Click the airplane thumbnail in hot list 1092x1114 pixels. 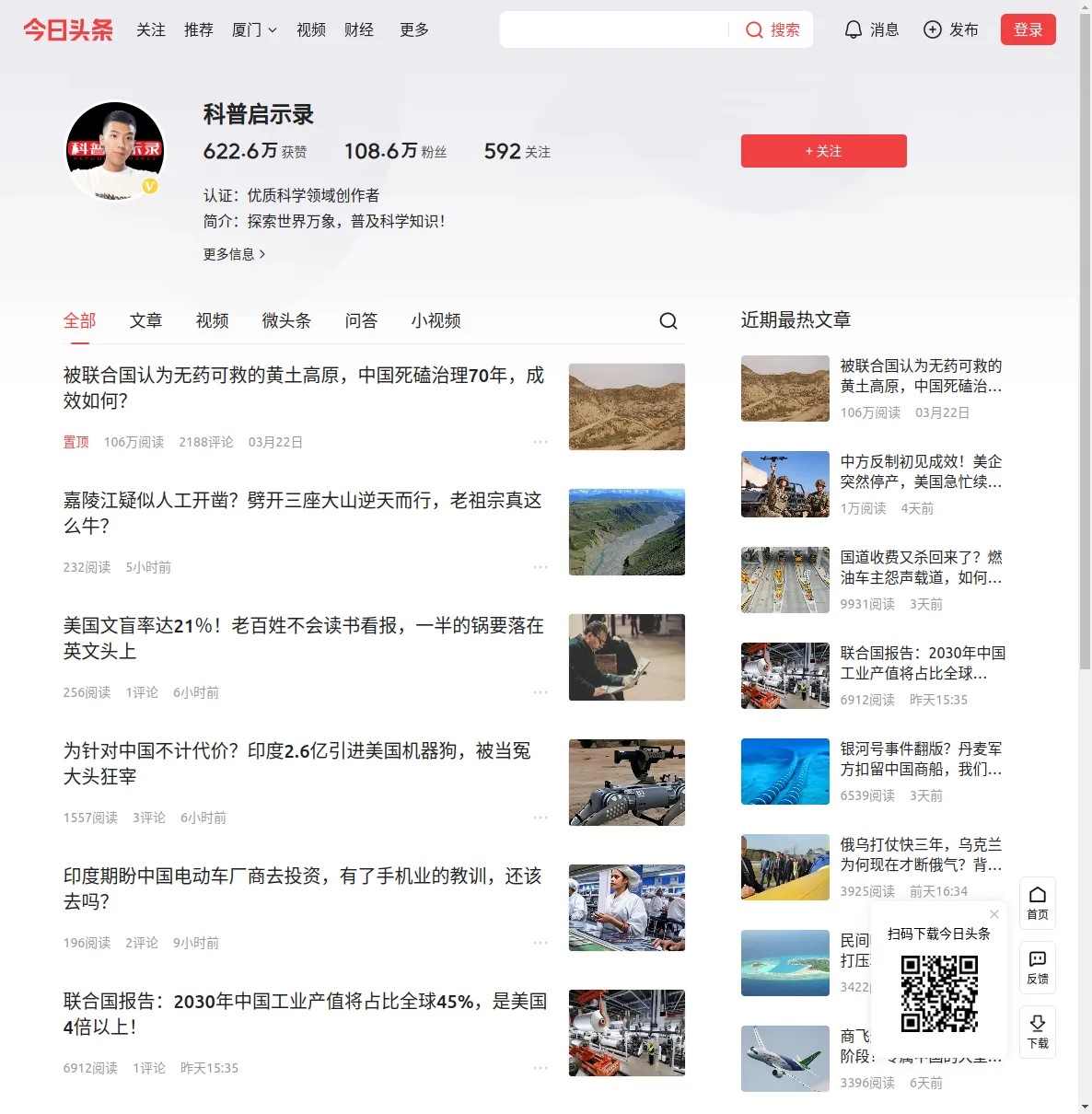pyautogui.click(x=785, y=1059)
